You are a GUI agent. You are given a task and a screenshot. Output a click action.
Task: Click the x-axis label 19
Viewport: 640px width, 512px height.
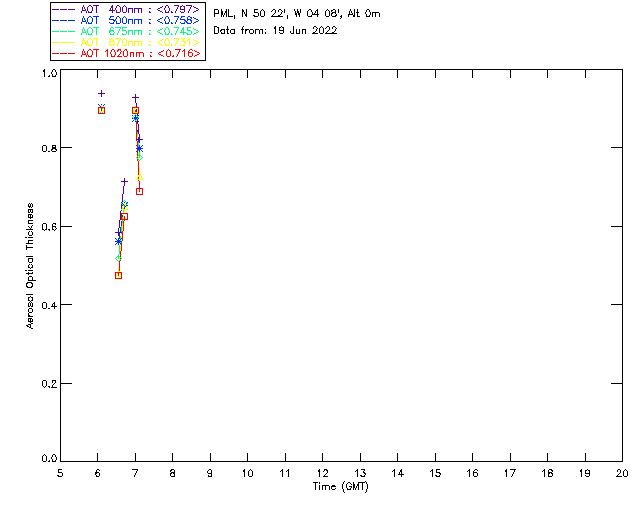coord(585,473)
